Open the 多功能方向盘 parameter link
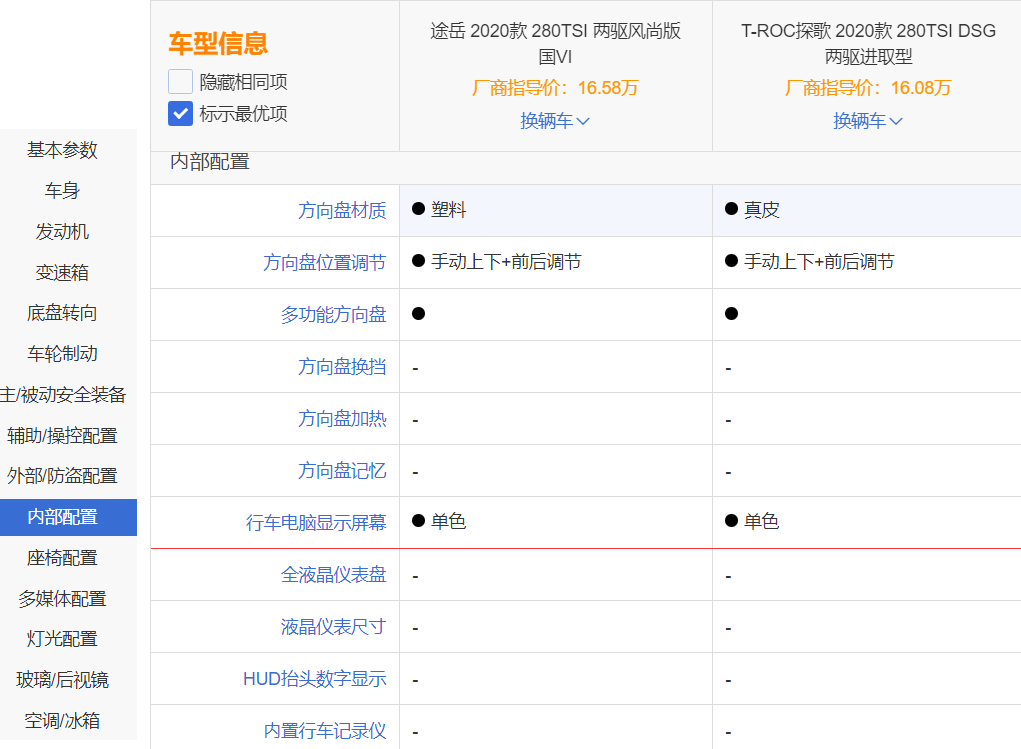Viewport: 1021px width, 749px height. [x=333, y=315]
